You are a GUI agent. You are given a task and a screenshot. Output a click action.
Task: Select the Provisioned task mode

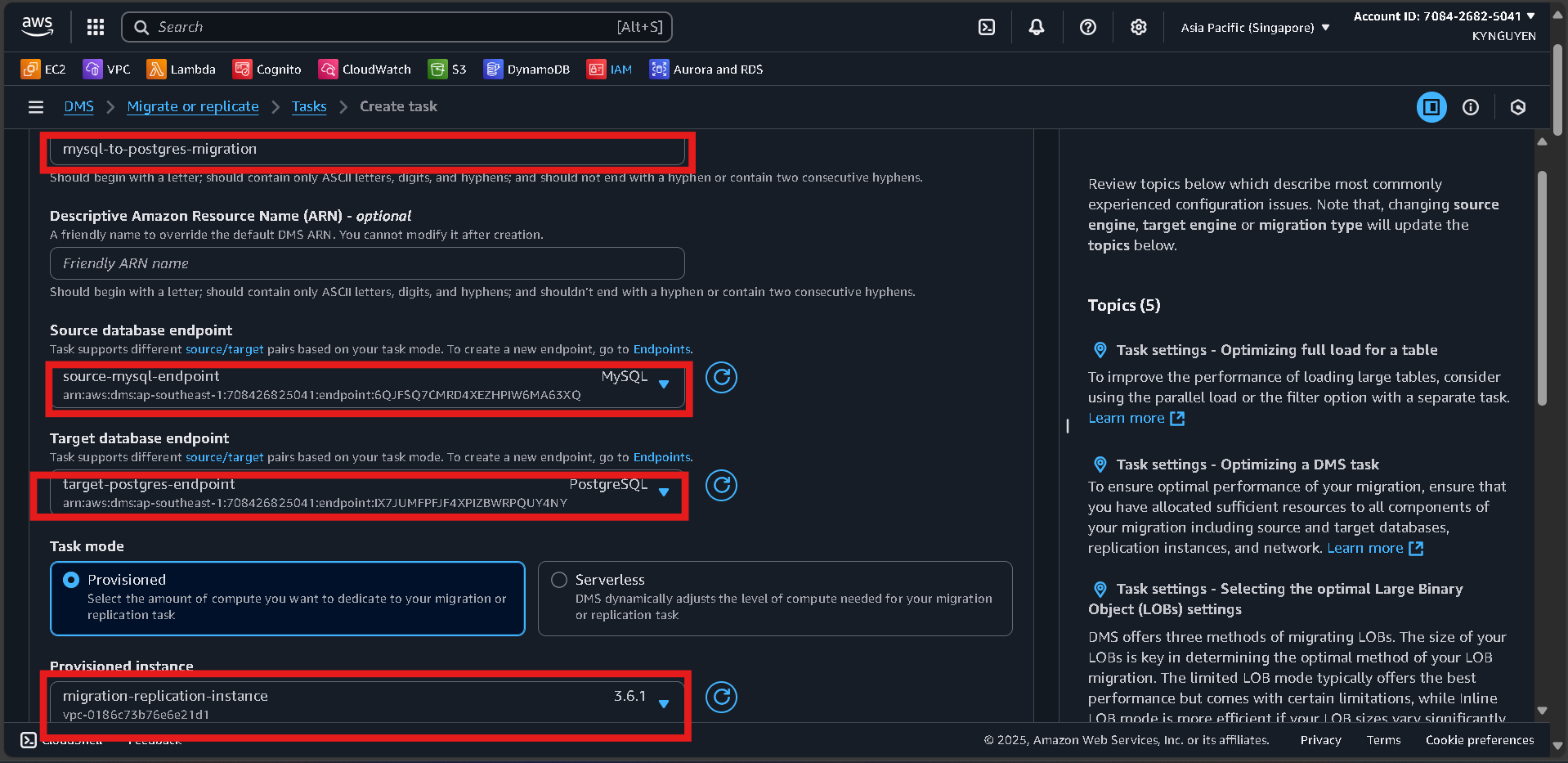71,579
